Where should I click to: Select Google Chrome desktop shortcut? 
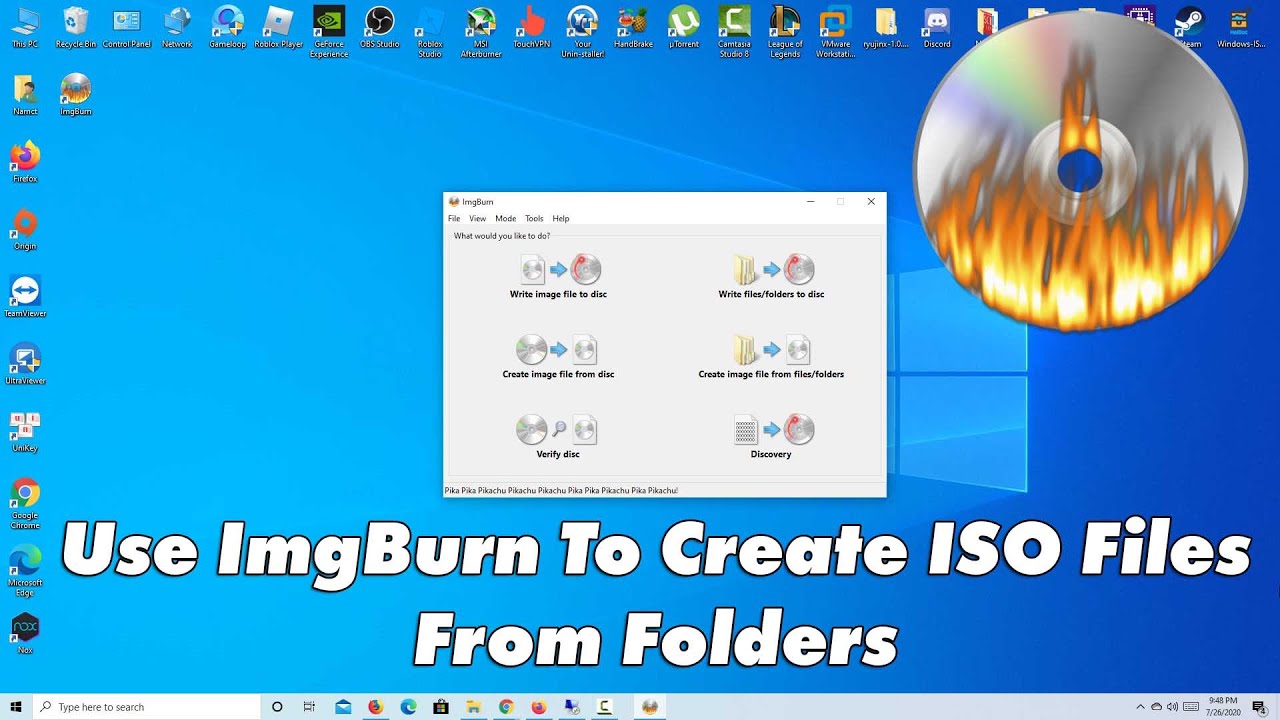pyautogui.click(x=25, y=503)
